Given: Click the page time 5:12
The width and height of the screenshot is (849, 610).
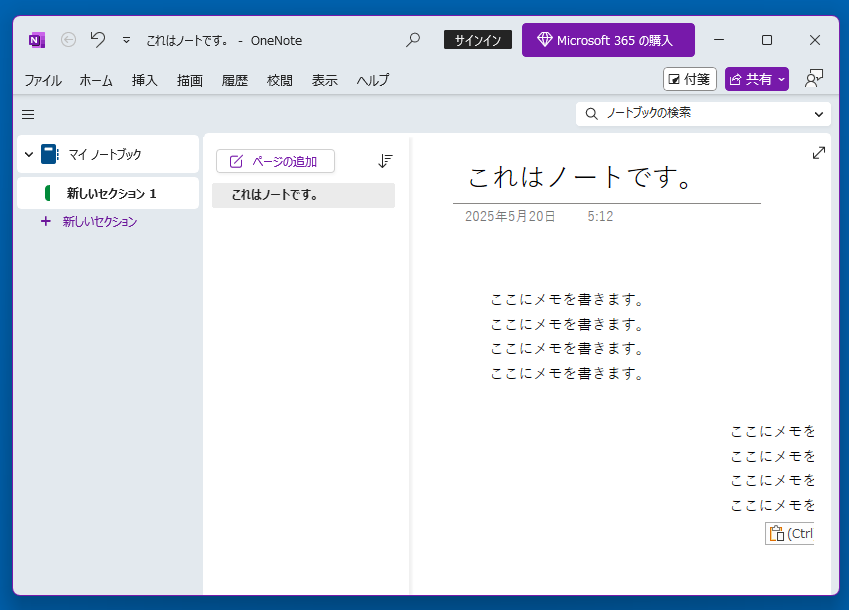Looking at the screenshot, I should [600, 217].
